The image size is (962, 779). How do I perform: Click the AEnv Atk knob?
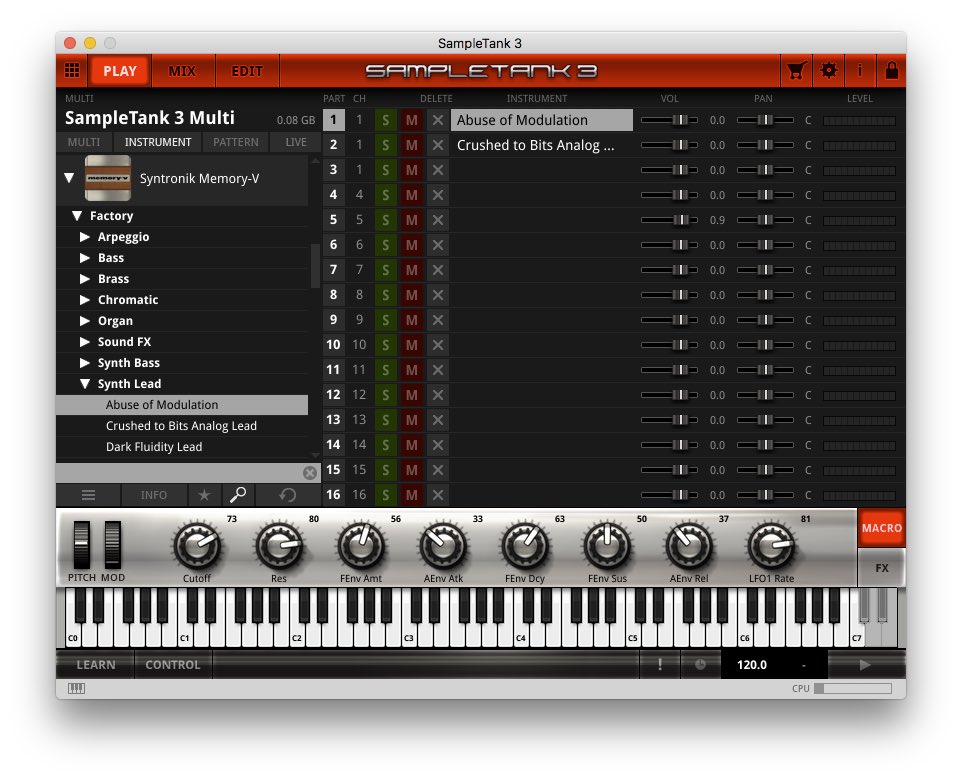pyautogui.click(x=443, y=545)
